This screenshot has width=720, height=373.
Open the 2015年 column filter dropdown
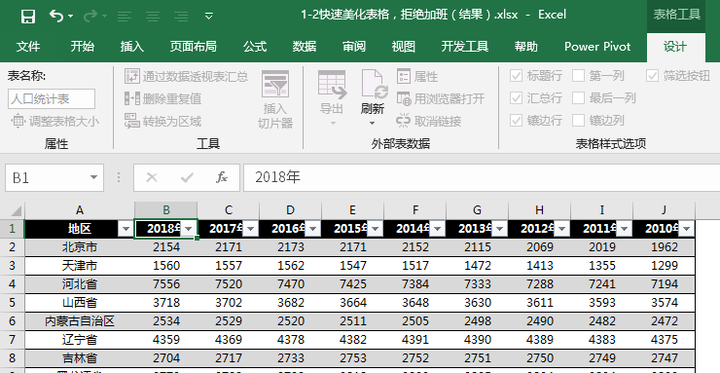pyautogui.click(x=375, y=229)
